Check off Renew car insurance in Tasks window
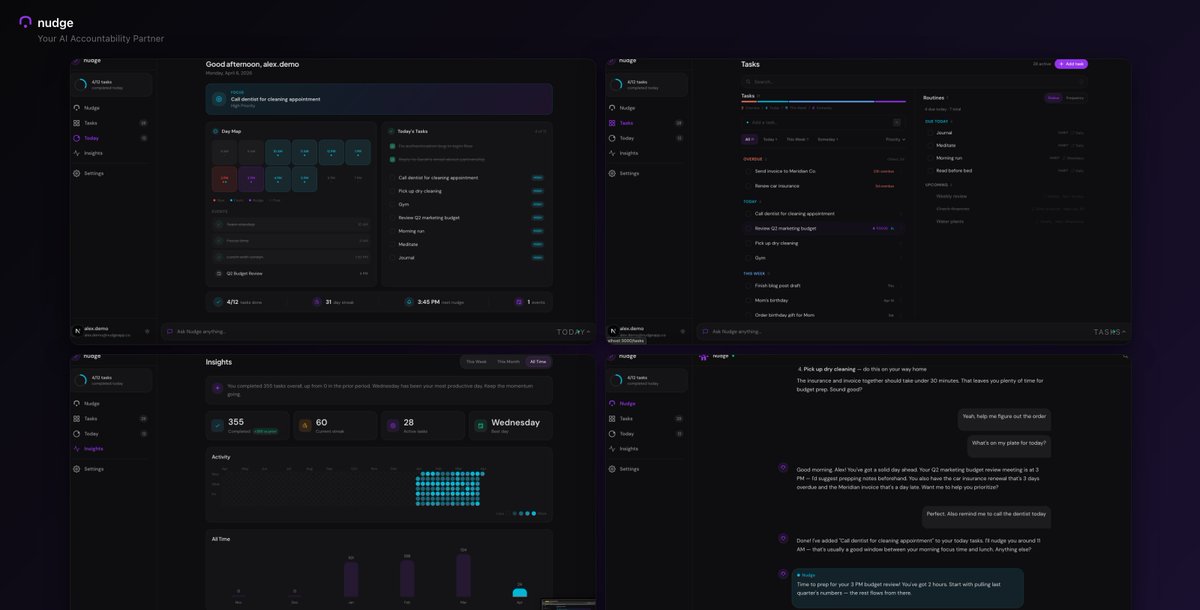The width and height of the screenshot is (1200, 610). point(749,186)
